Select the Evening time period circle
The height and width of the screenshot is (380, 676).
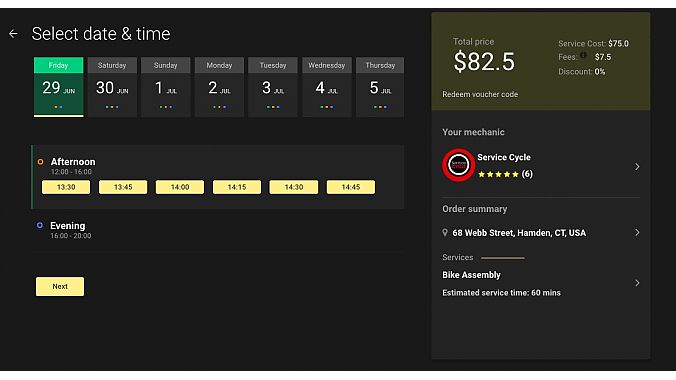coord(40,225)
